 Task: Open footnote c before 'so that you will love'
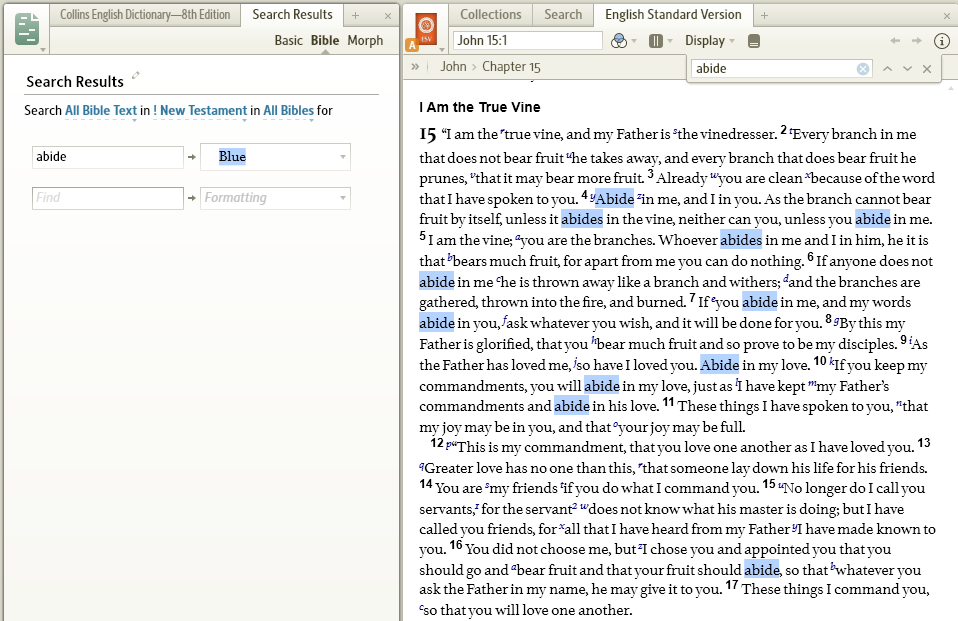(422, 609)
